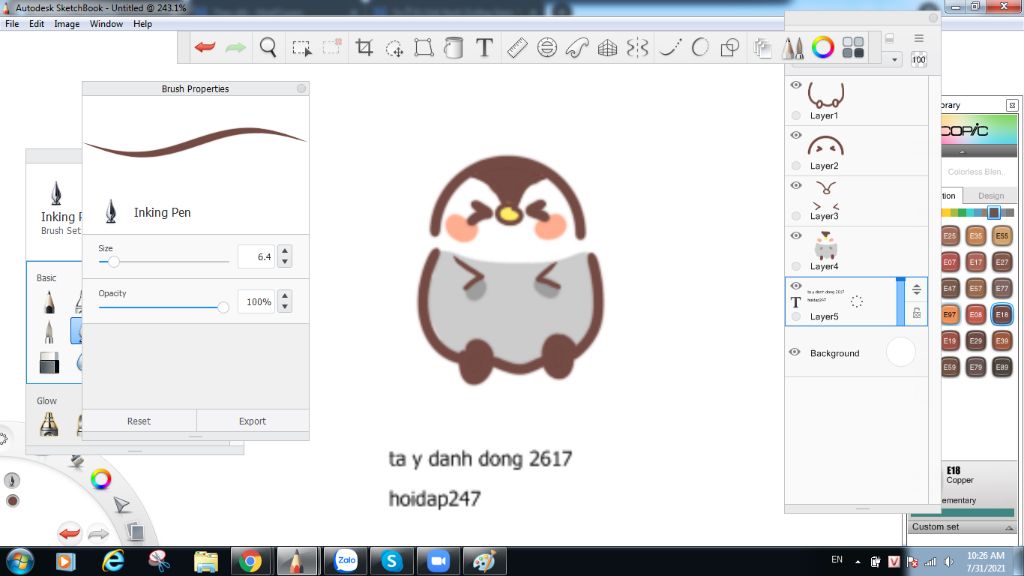This screenshot has width=1024, height=576.
Task: Expand the Custom set section
Action: [1009, 527]
